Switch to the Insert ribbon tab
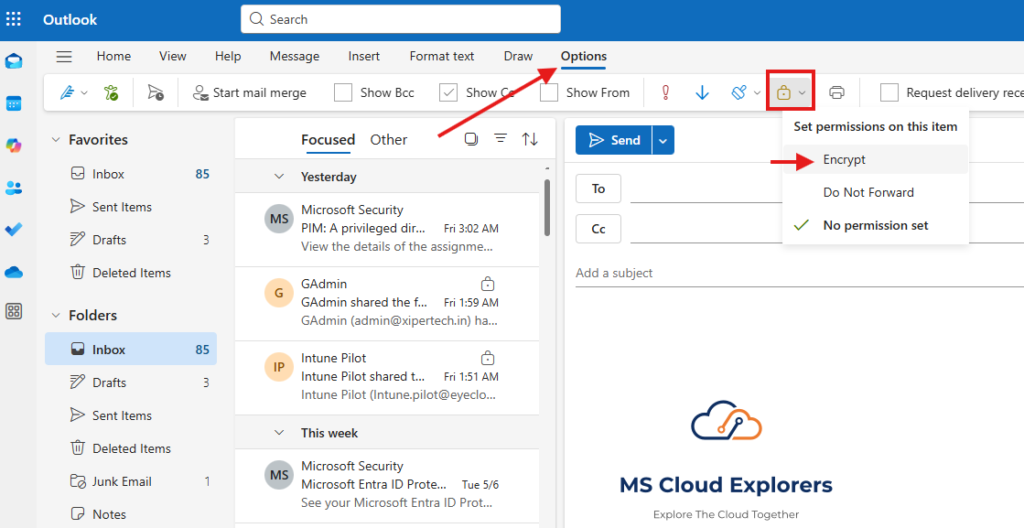Image resolution: width=1024 pixels, height=528 pixels. click(x=364, y=56)
